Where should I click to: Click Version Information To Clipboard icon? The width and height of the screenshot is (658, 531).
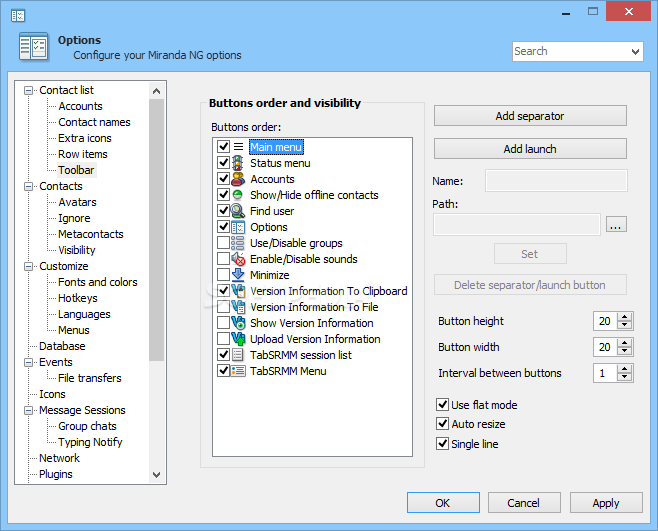coord(238,290)
